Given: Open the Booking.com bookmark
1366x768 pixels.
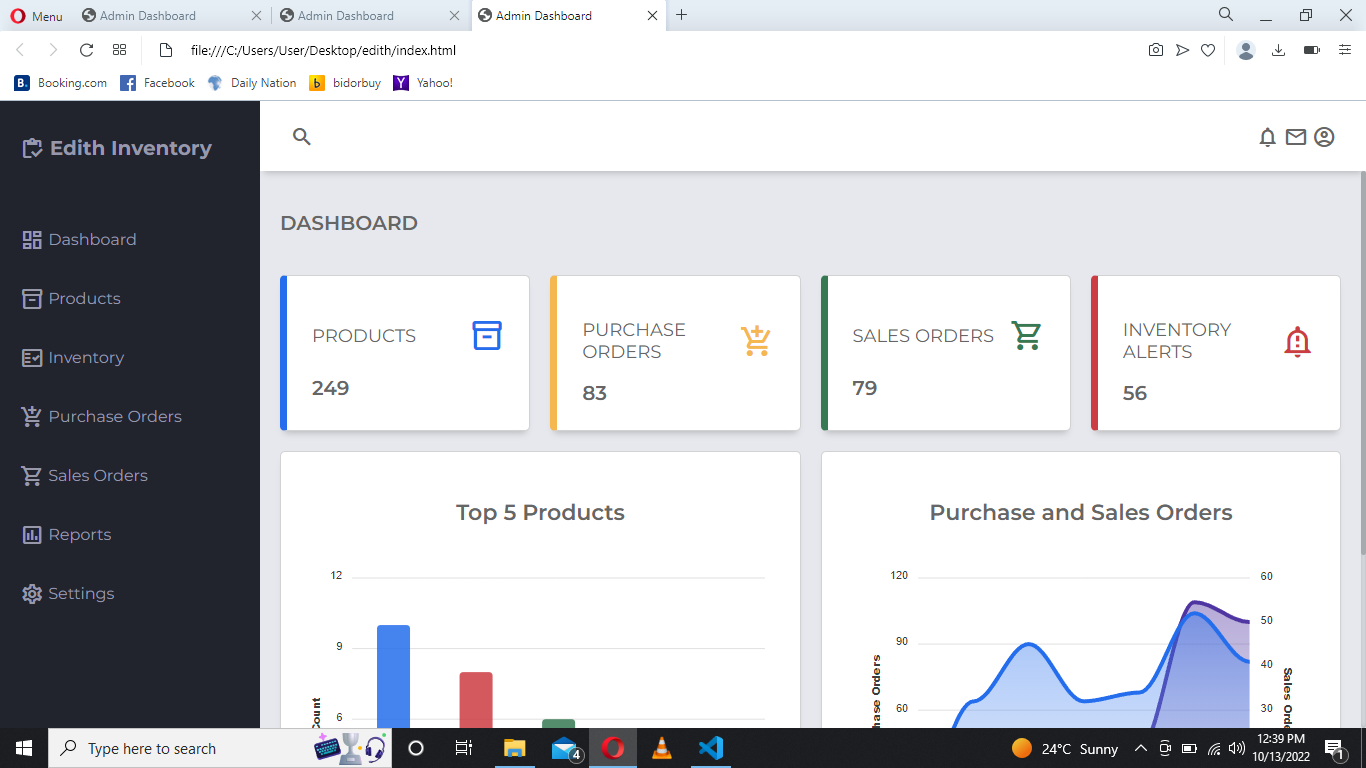Looking at the screenshot, I should (x=59, y=83).
